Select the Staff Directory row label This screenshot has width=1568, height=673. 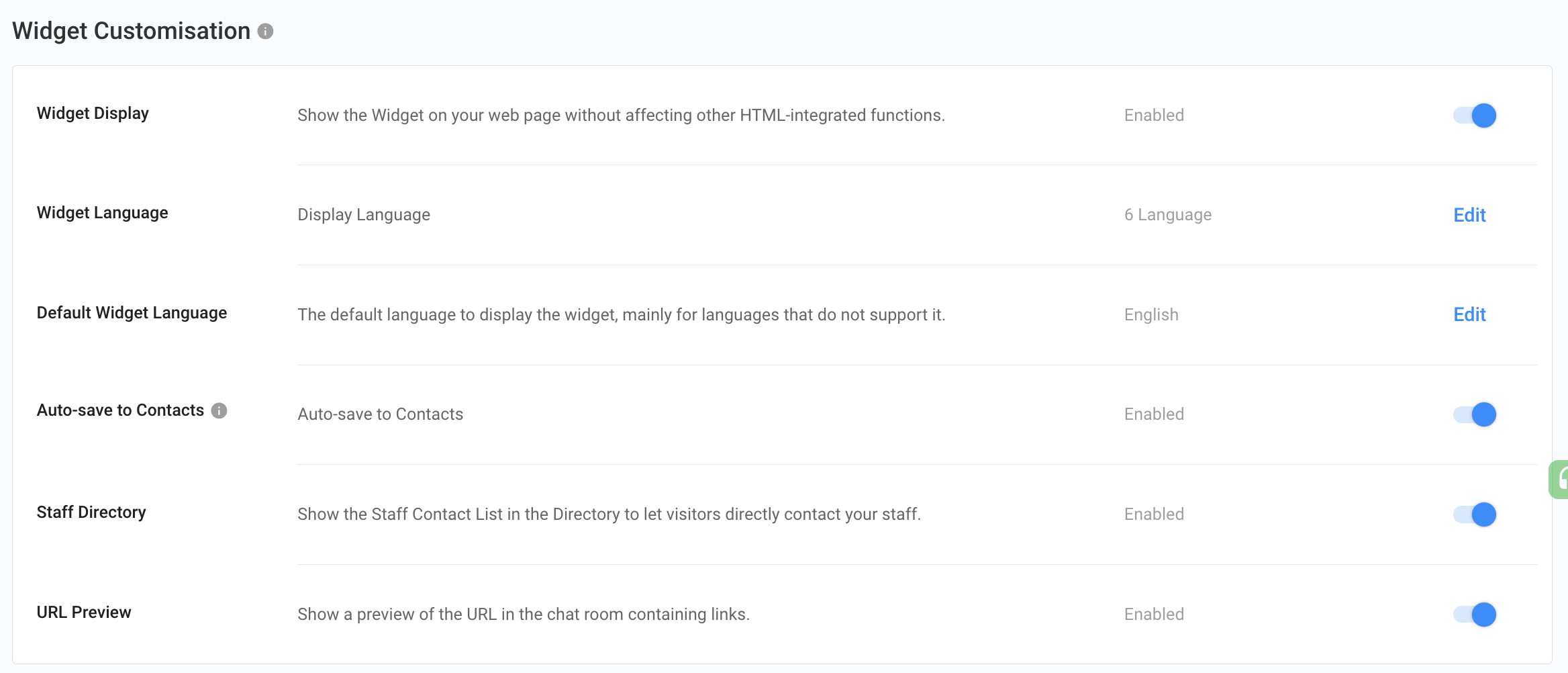click(91, 512)
